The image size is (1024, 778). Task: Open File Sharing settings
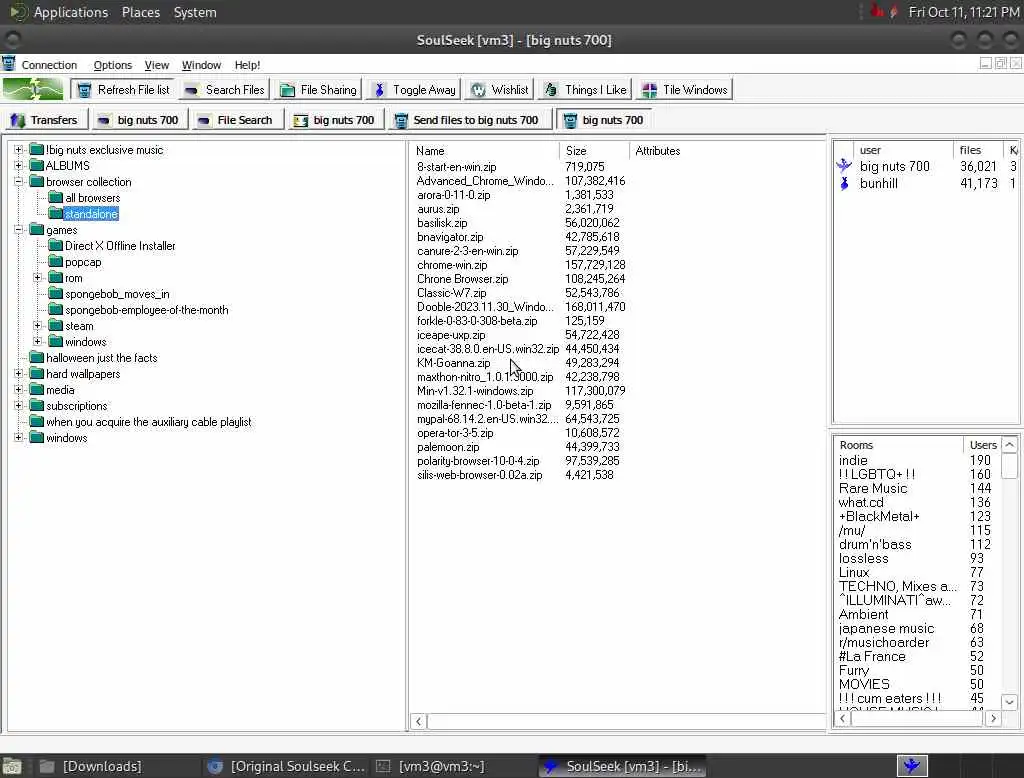pyautogui.click(x=317, y=89)
